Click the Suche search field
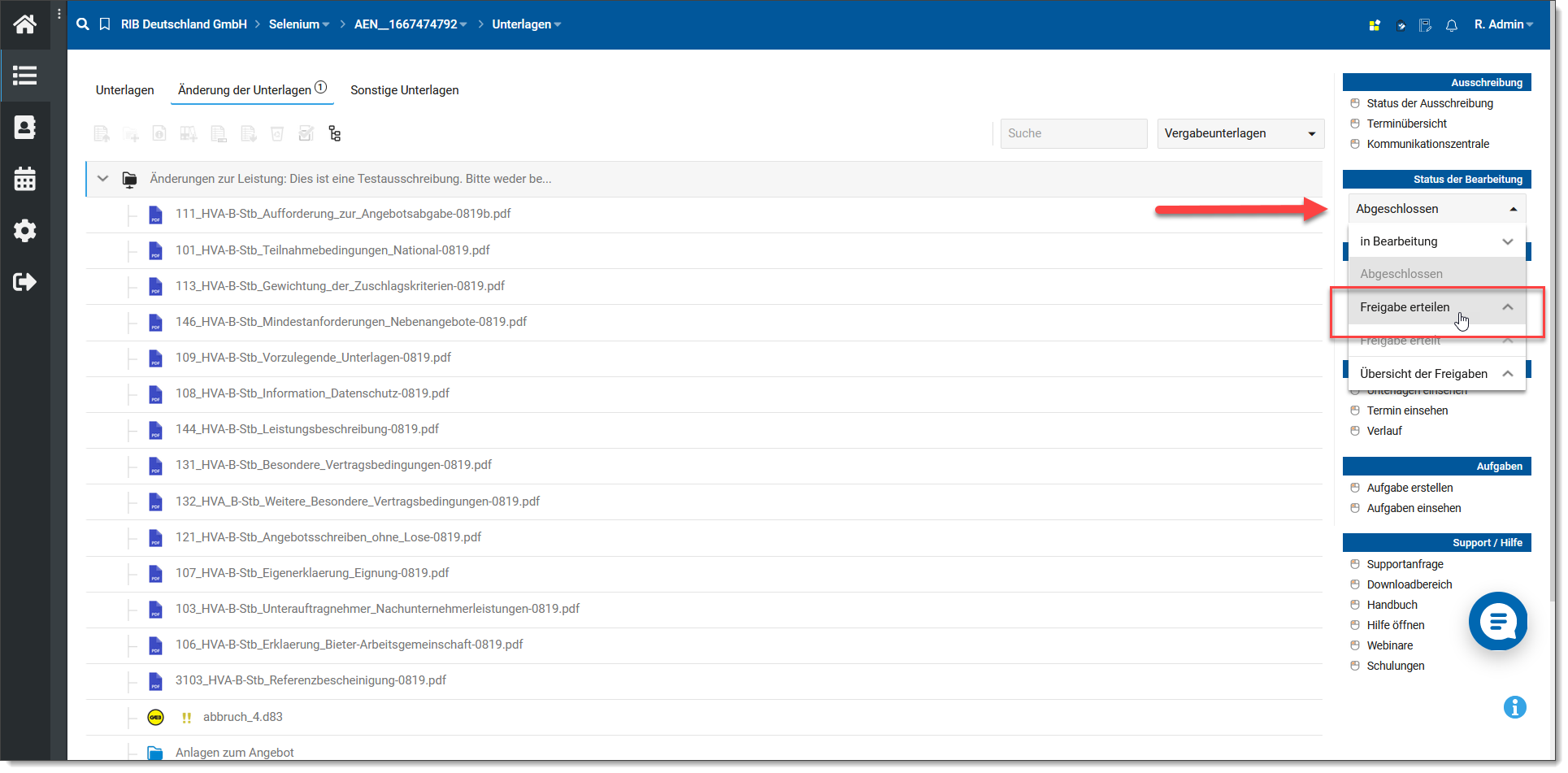Viewport: 1568px width, 773px height. click(x=1074, y=133)
